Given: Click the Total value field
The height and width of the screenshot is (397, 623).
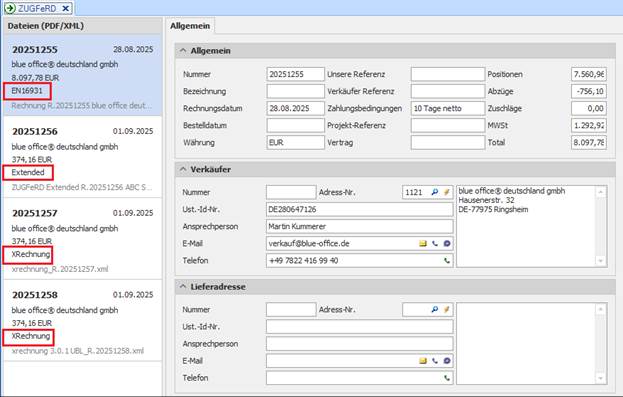Looking at the screenshot, I should pyautogui.click(x=589, y=143).
